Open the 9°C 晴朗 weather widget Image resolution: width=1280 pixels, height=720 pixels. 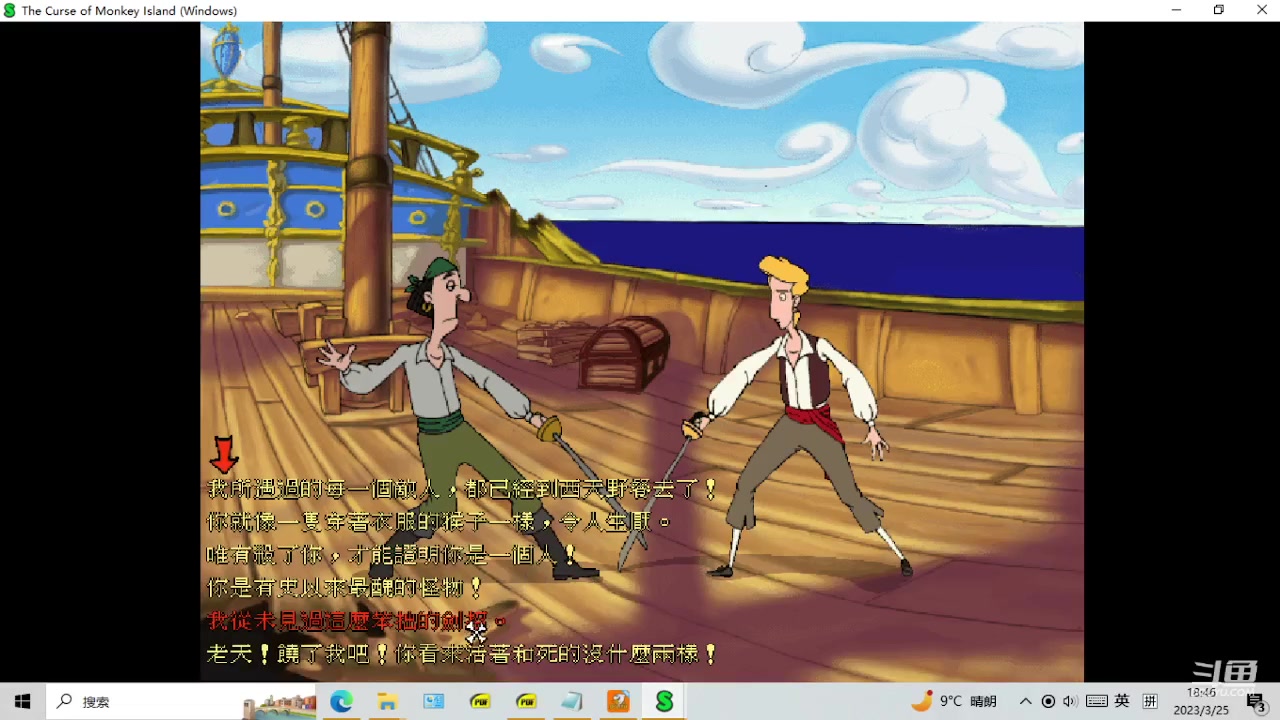click(954, 702)
